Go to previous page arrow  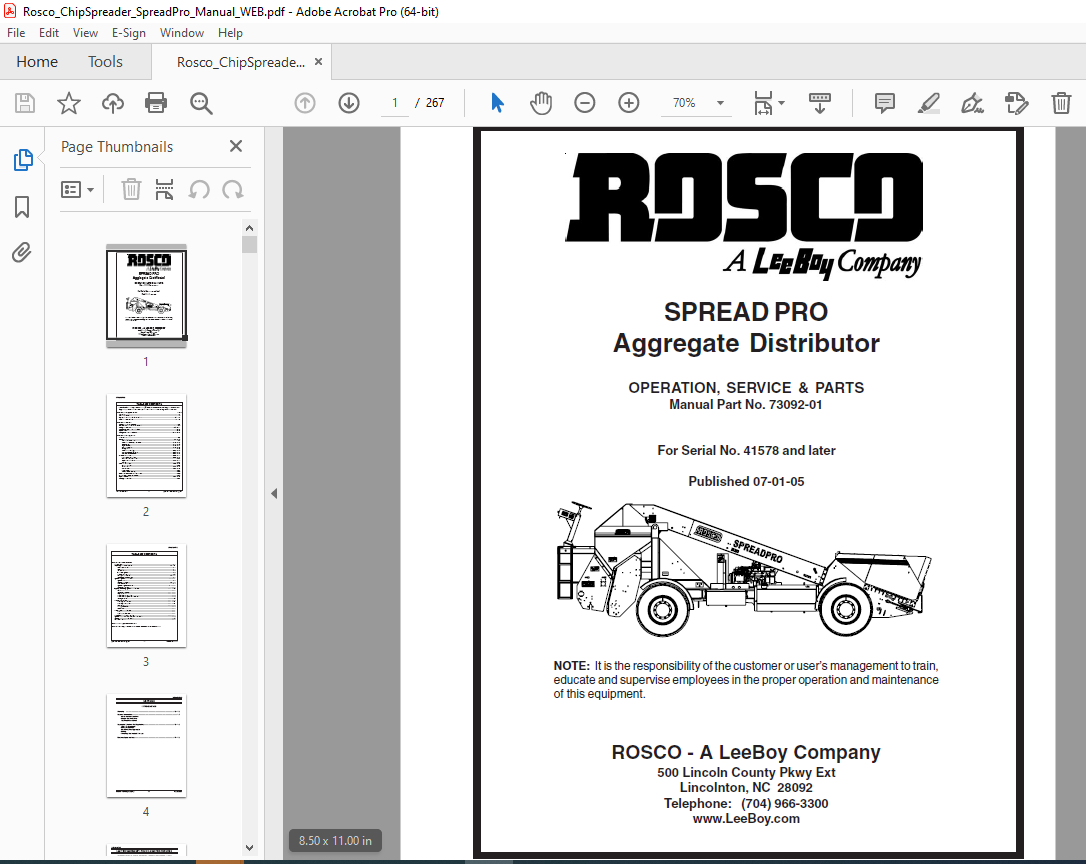pos(305,103)
